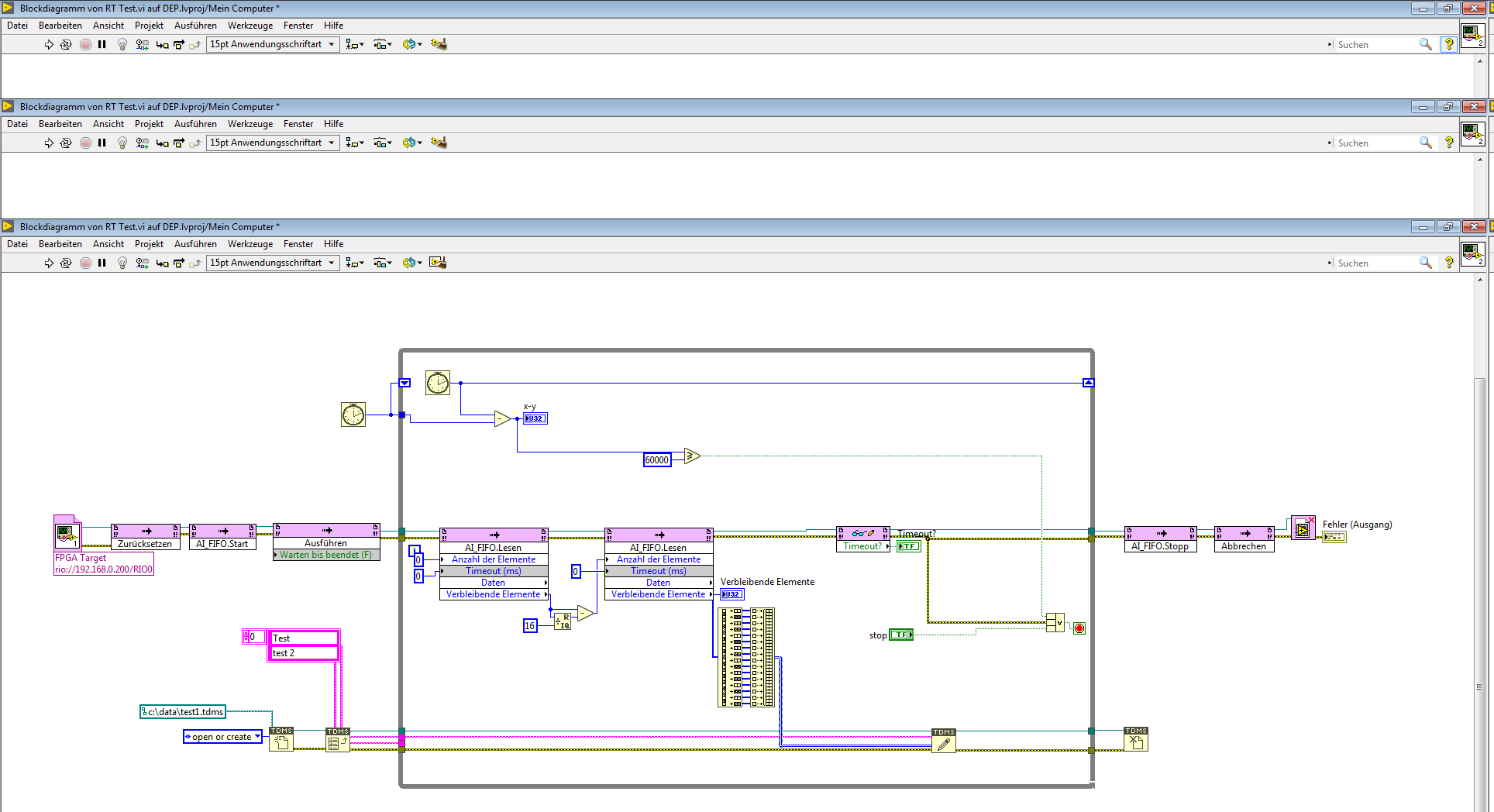Open the 'open or create' enum dropdown

pyautogui.click(x=257, y=736)
